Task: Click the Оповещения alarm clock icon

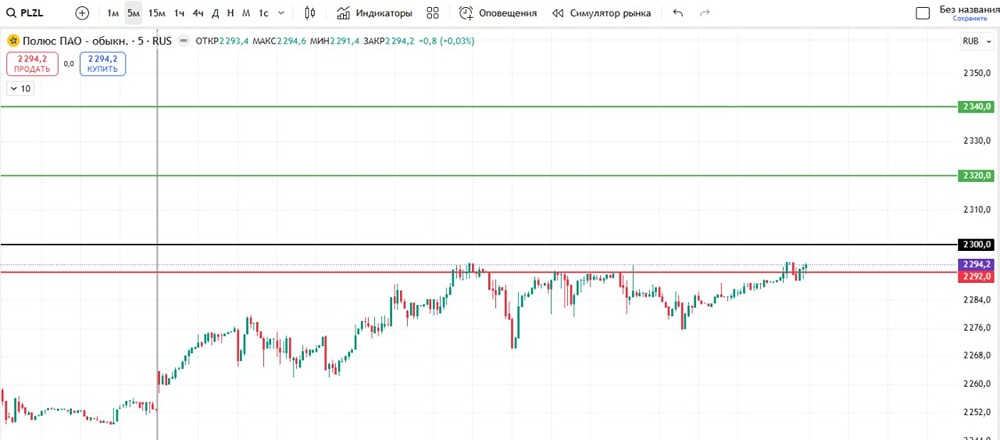Action: pyautogui.click(x=467, y=13)
